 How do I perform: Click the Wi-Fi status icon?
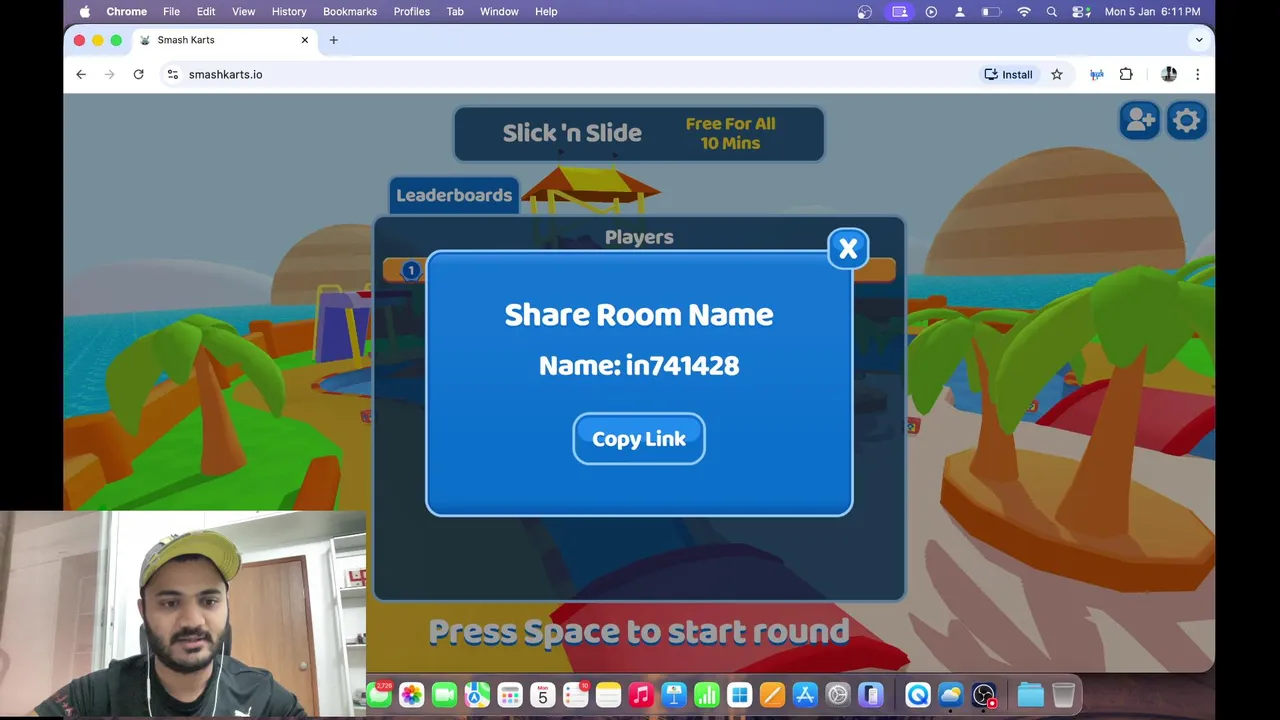tap(1023, 12)
